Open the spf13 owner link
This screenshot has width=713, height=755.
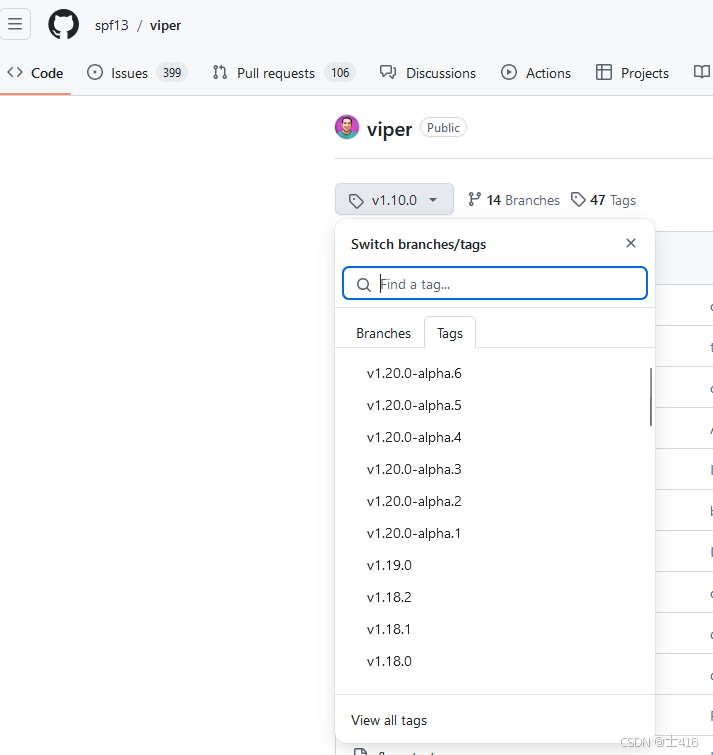[112, 25]
